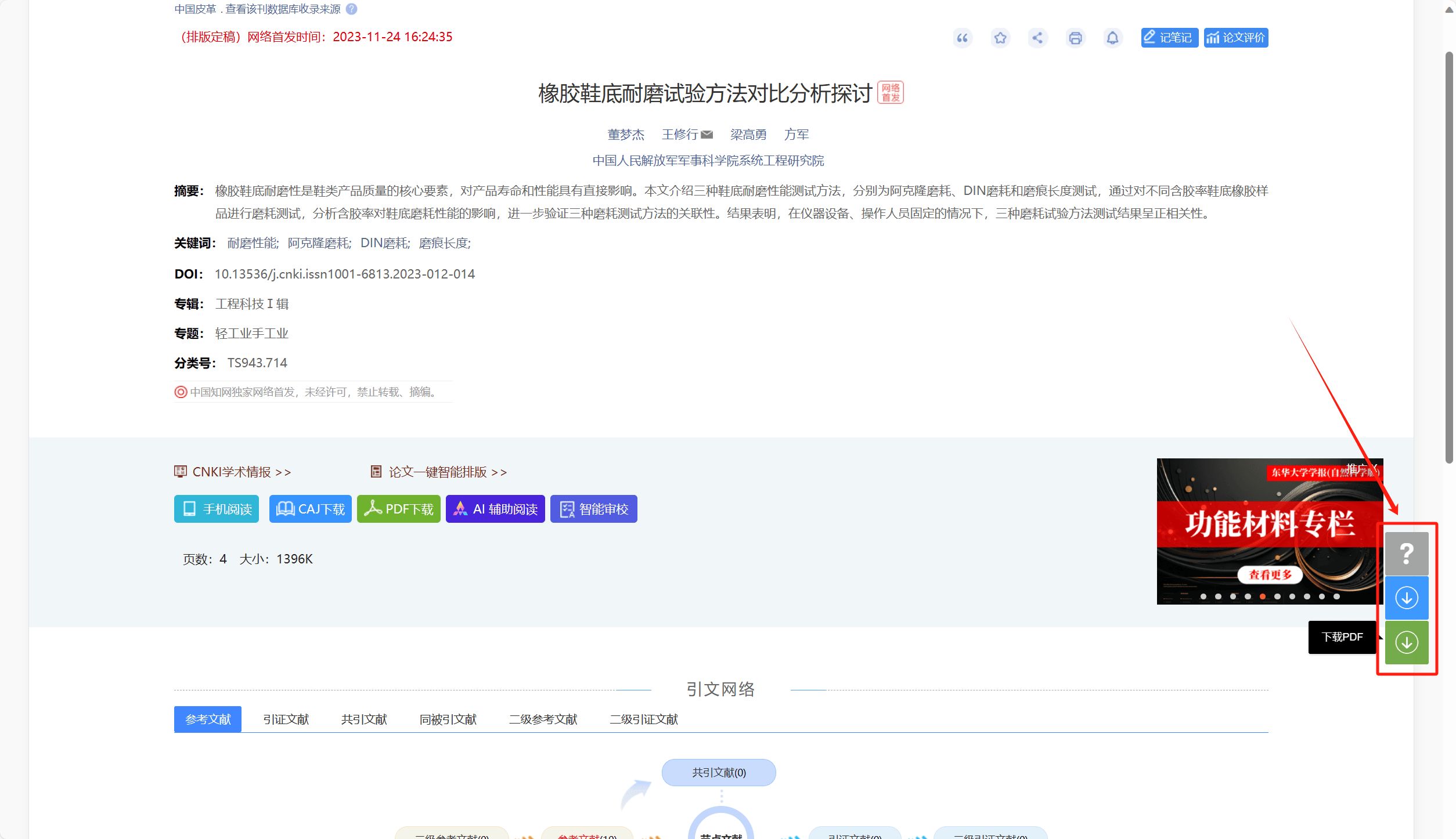The height and width of the screenshot is (839, 1456).
Task: Start 智能审校 smart proofreading
Action: (x=593, y=509)
